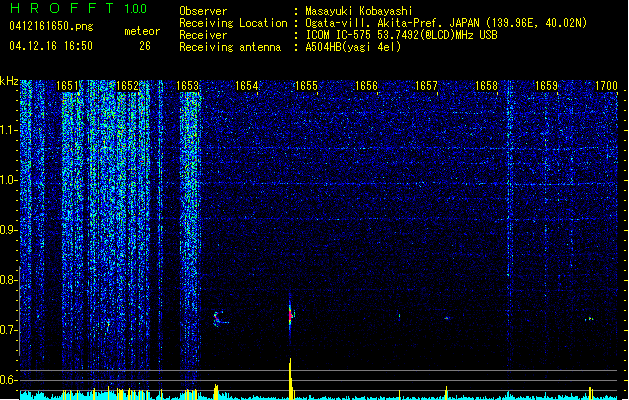
Task: Click the 1700 time marker
Action: point(606,86)
